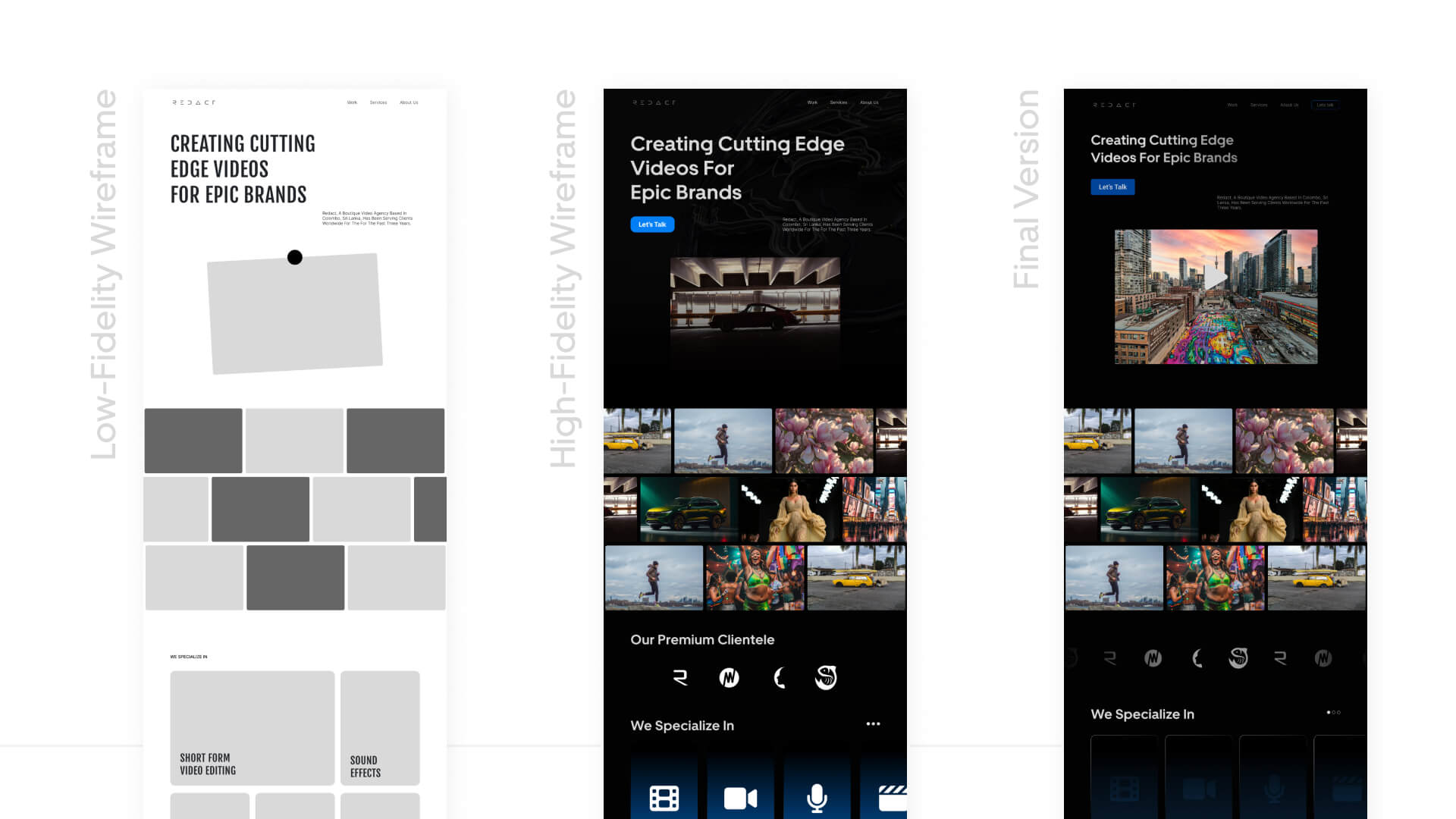
Task: Play the city video in Final Version
Action: (x=1216, y=278)
